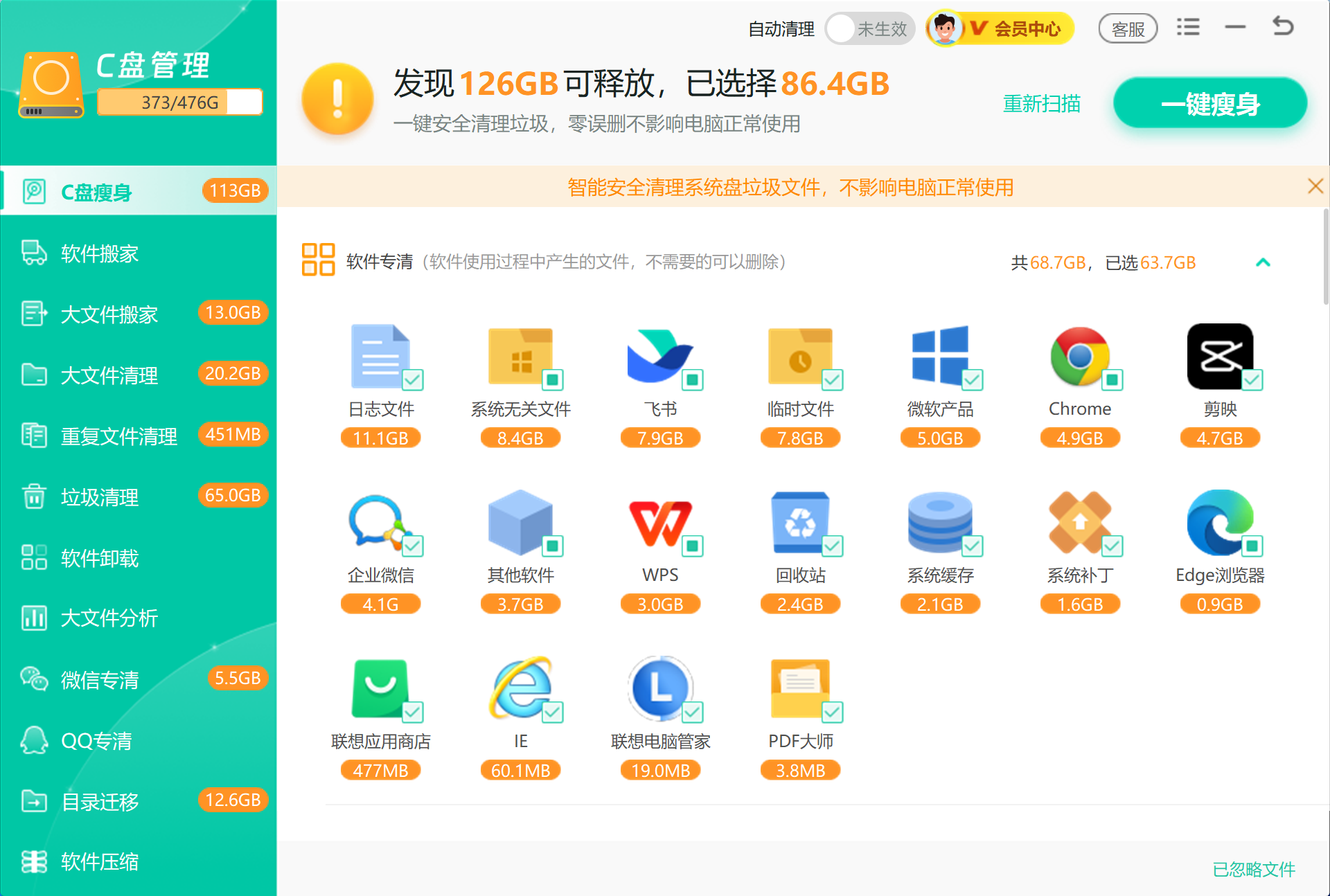Viewport: 1330px width, 896px height.
Task: Click the 系统缓存 database icon
Action: click(940, 522)
